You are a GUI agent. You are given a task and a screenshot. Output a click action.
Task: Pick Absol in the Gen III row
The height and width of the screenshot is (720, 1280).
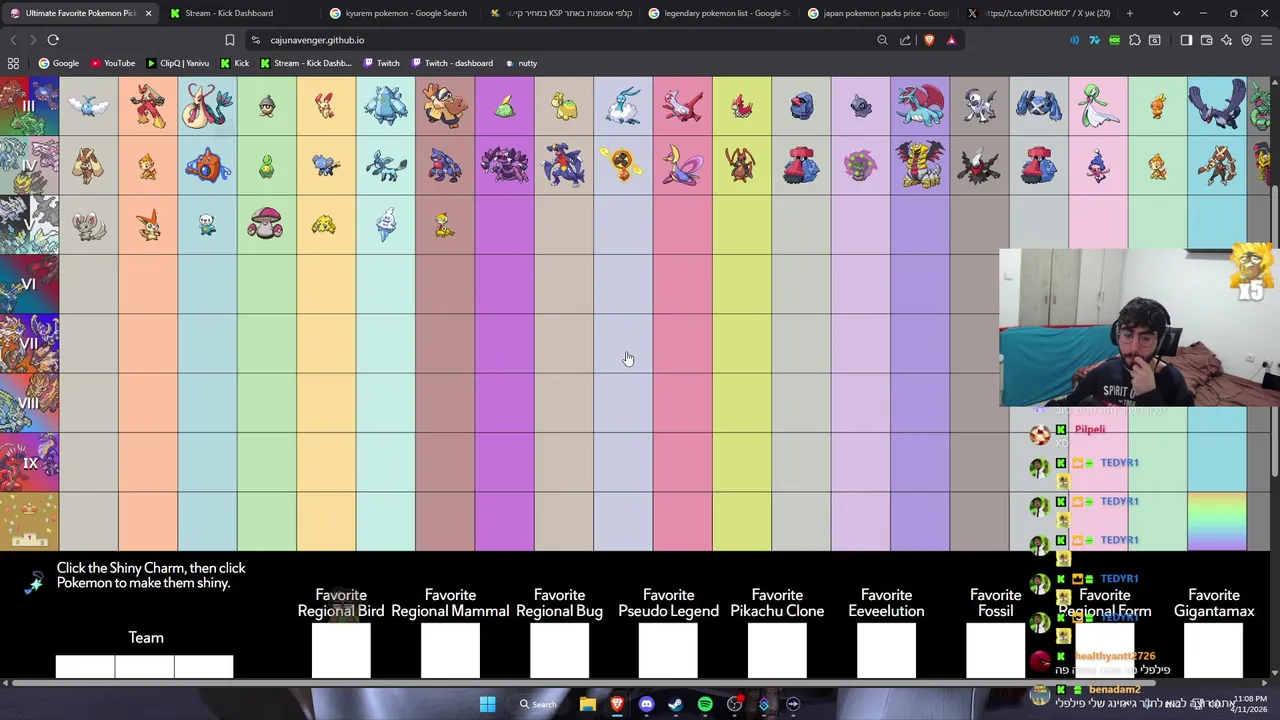(x=979, y=106)
